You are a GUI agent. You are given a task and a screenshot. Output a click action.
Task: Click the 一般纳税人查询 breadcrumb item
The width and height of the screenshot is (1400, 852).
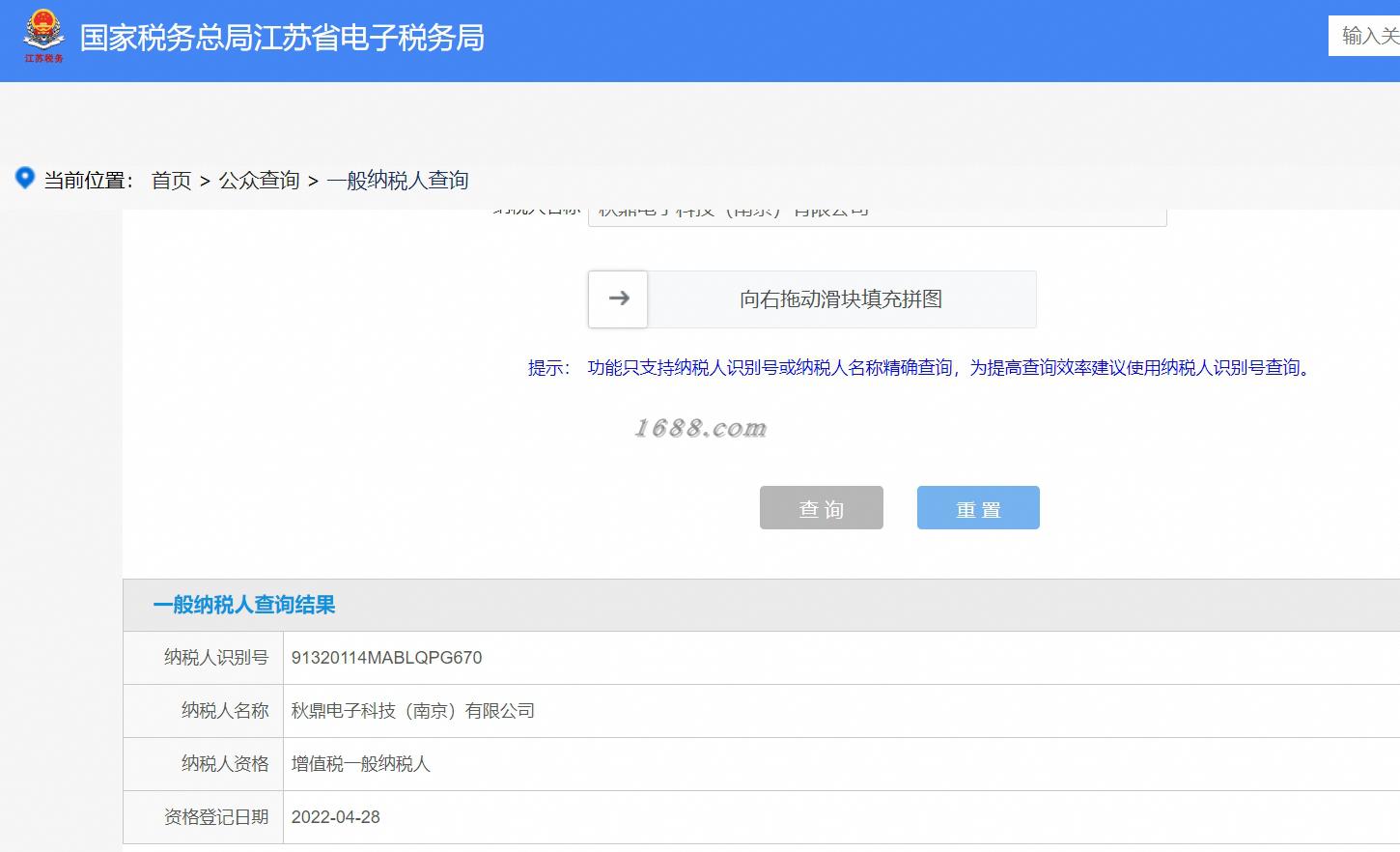pyautogui.click(x=398, y=181)
